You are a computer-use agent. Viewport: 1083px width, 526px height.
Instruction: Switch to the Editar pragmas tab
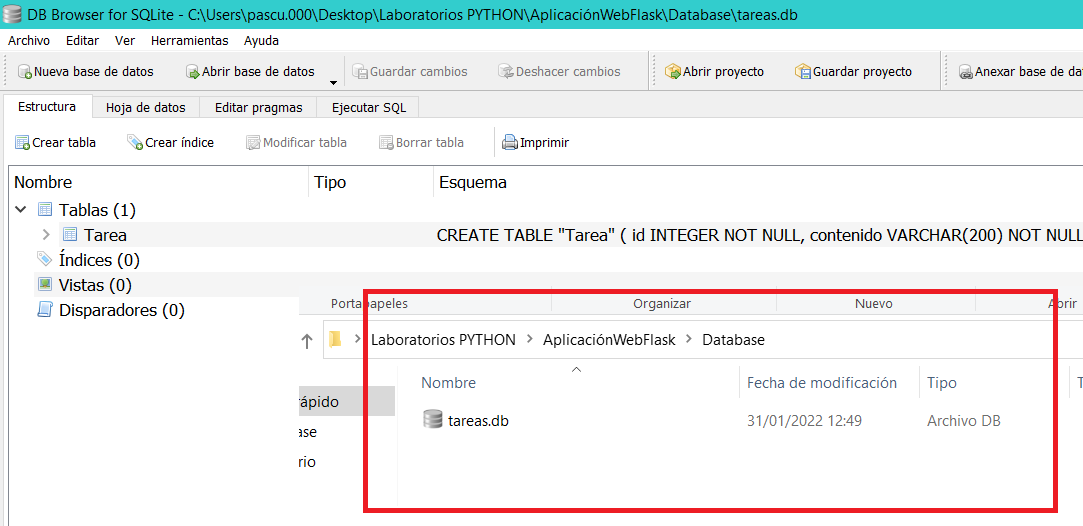pos(258,108)
